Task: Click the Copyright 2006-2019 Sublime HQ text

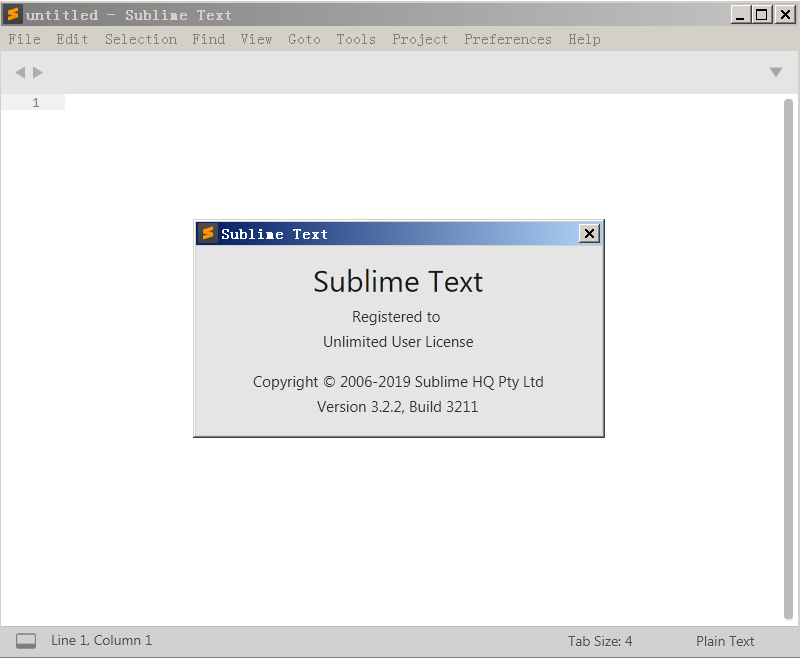Action: [398, 382]
